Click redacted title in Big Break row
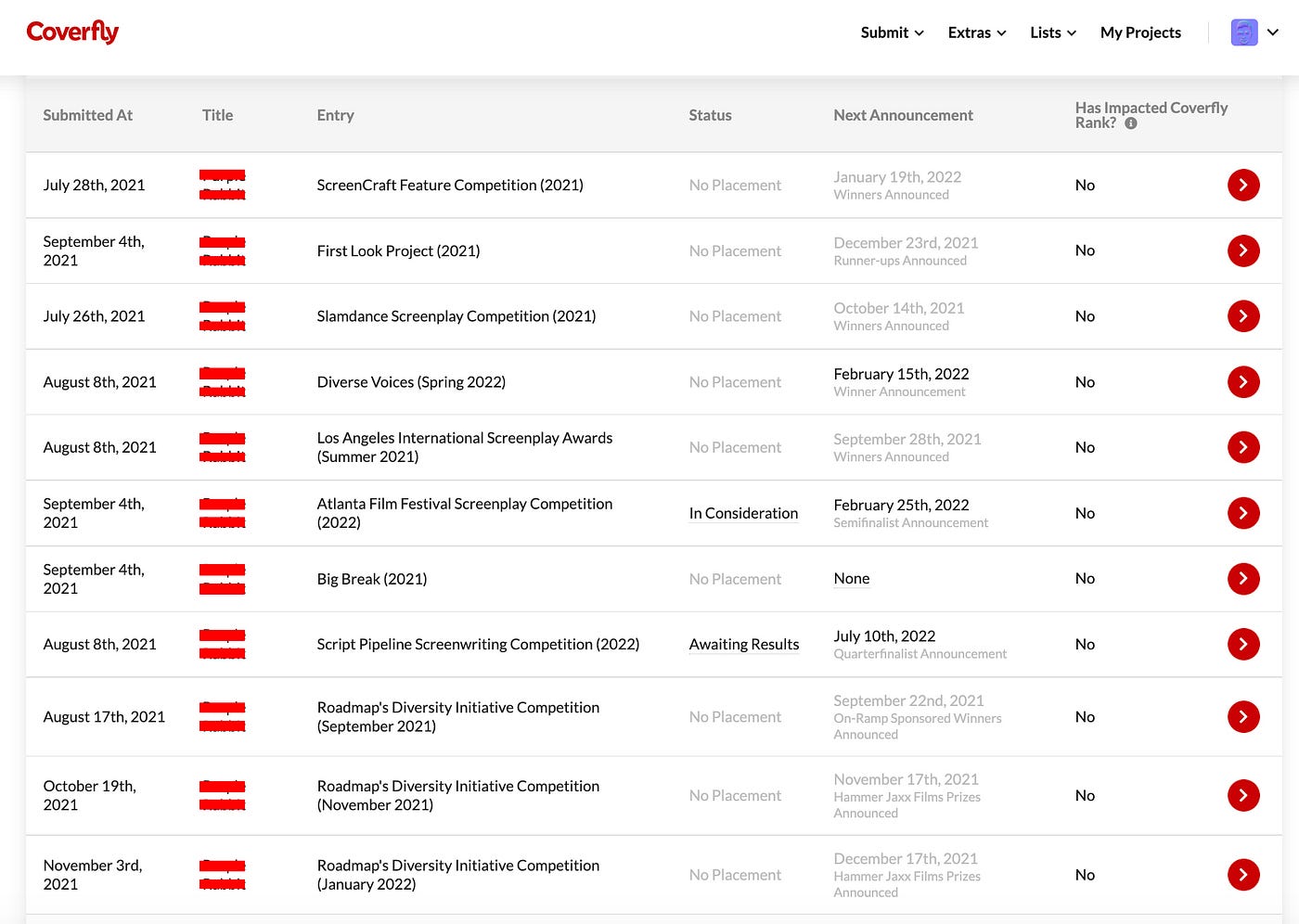Viewport: 1299px width, 924px height. 223,579
